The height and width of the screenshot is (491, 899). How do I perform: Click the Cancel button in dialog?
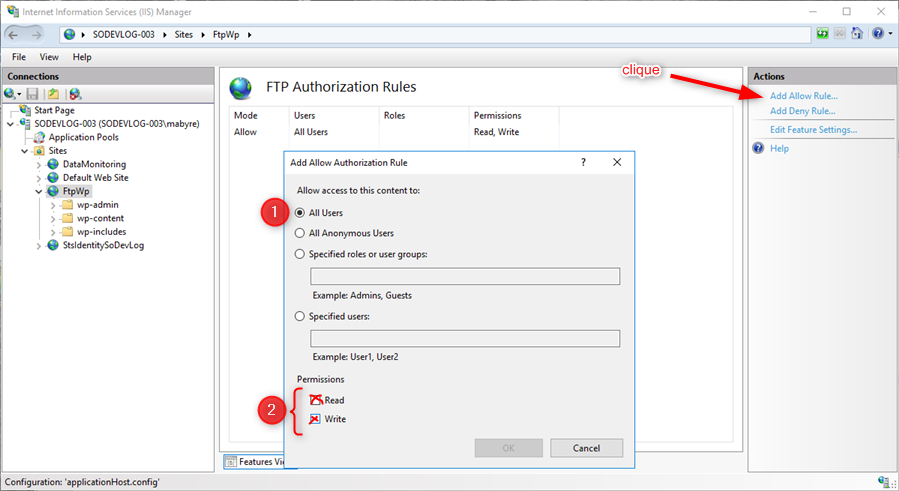tap(586, 448)
